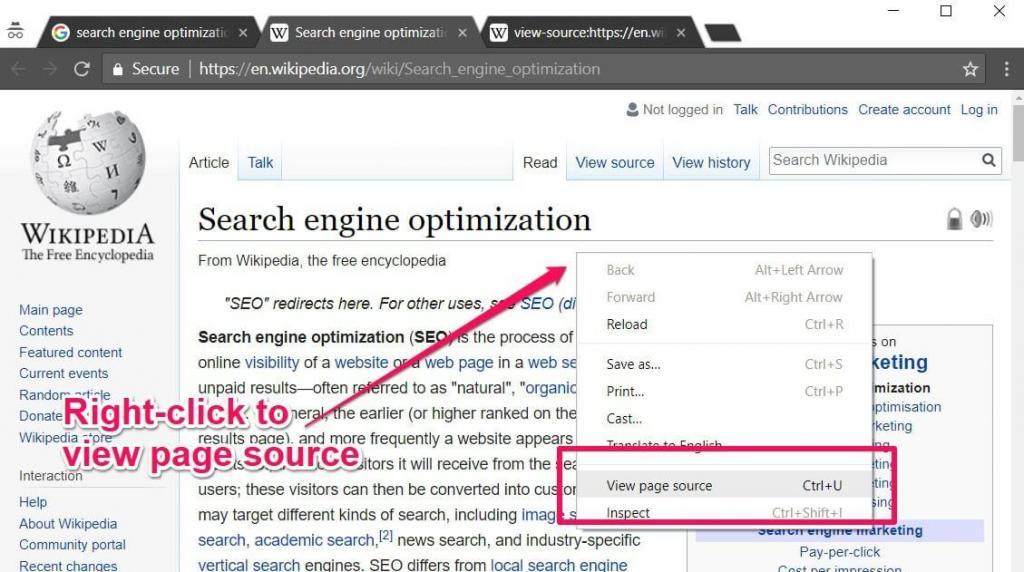Select the Read tab

539,163
